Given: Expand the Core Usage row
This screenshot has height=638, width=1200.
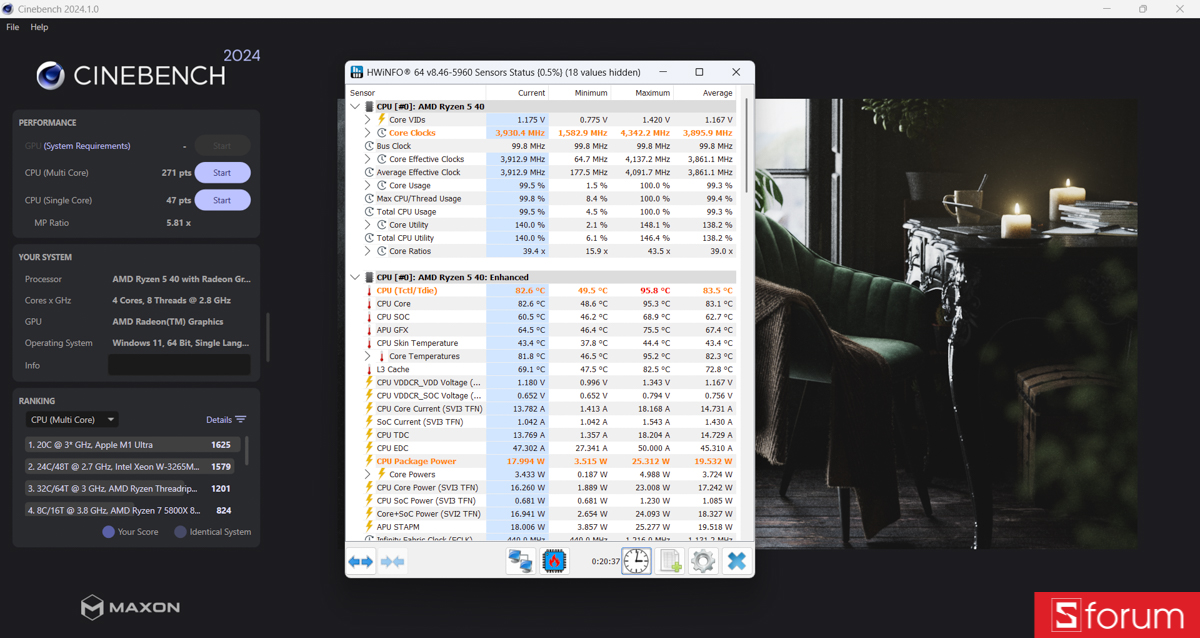Looking at the screenshot, I should 368,185.
